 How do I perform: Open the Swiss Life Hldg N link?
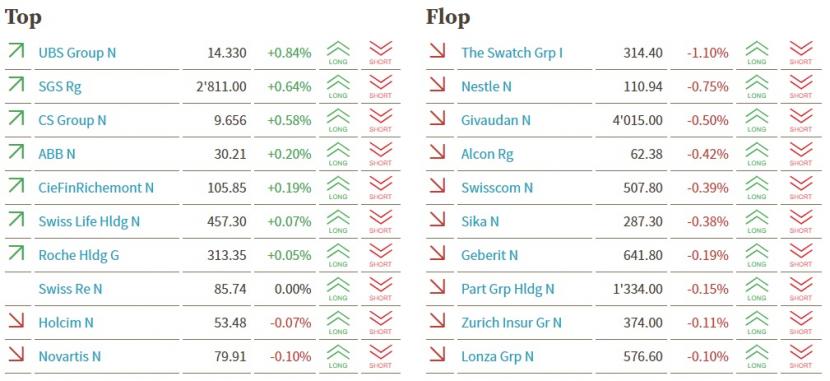tap(89, 222)
